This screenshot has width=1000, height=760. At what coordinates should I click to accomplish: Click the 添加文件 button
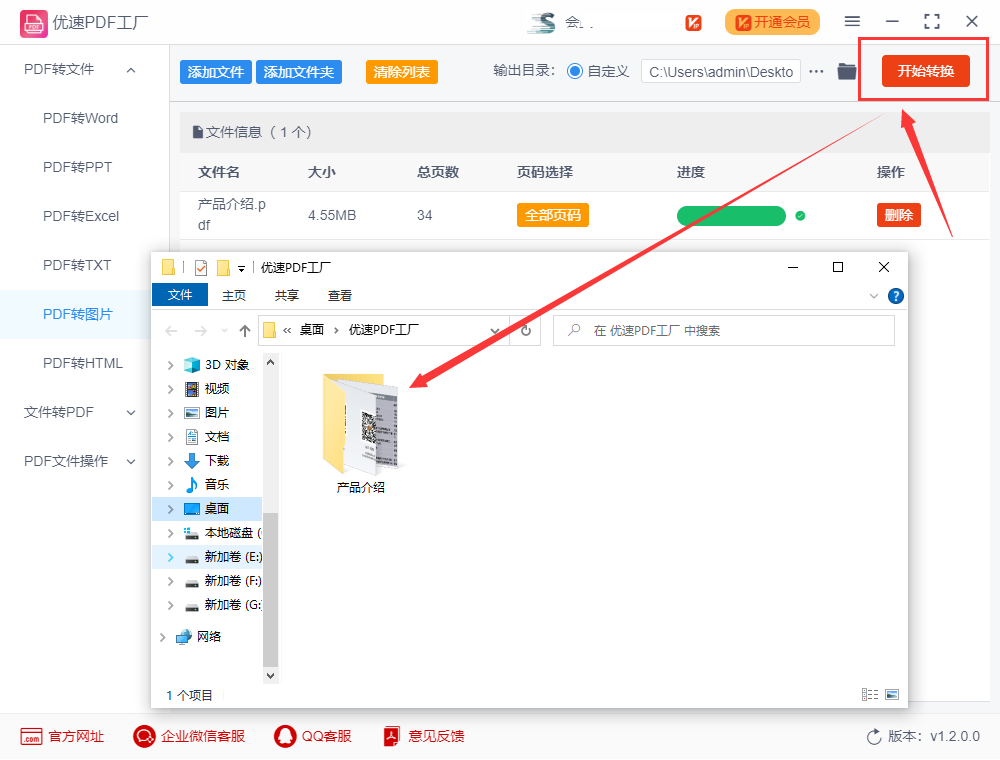click(x=216, y=72)
